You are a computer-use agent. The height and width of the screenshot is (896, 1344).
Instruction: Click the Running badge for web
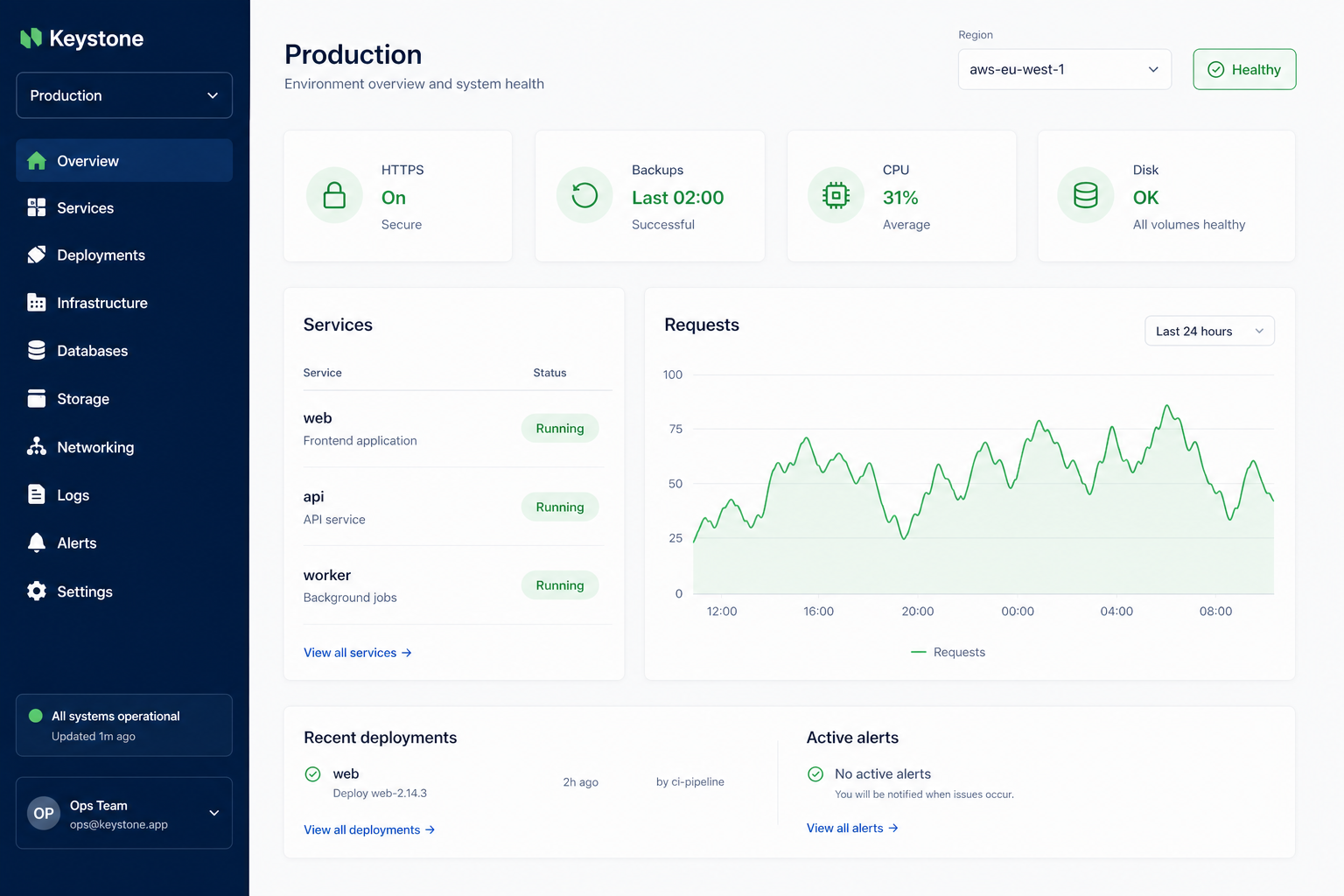point(560,428)
